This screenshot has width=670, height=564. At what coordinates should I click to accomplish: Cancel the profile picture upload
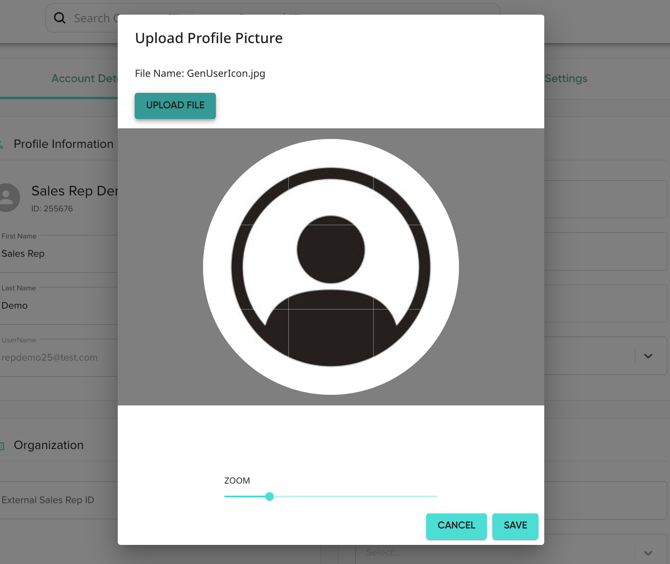456,526
